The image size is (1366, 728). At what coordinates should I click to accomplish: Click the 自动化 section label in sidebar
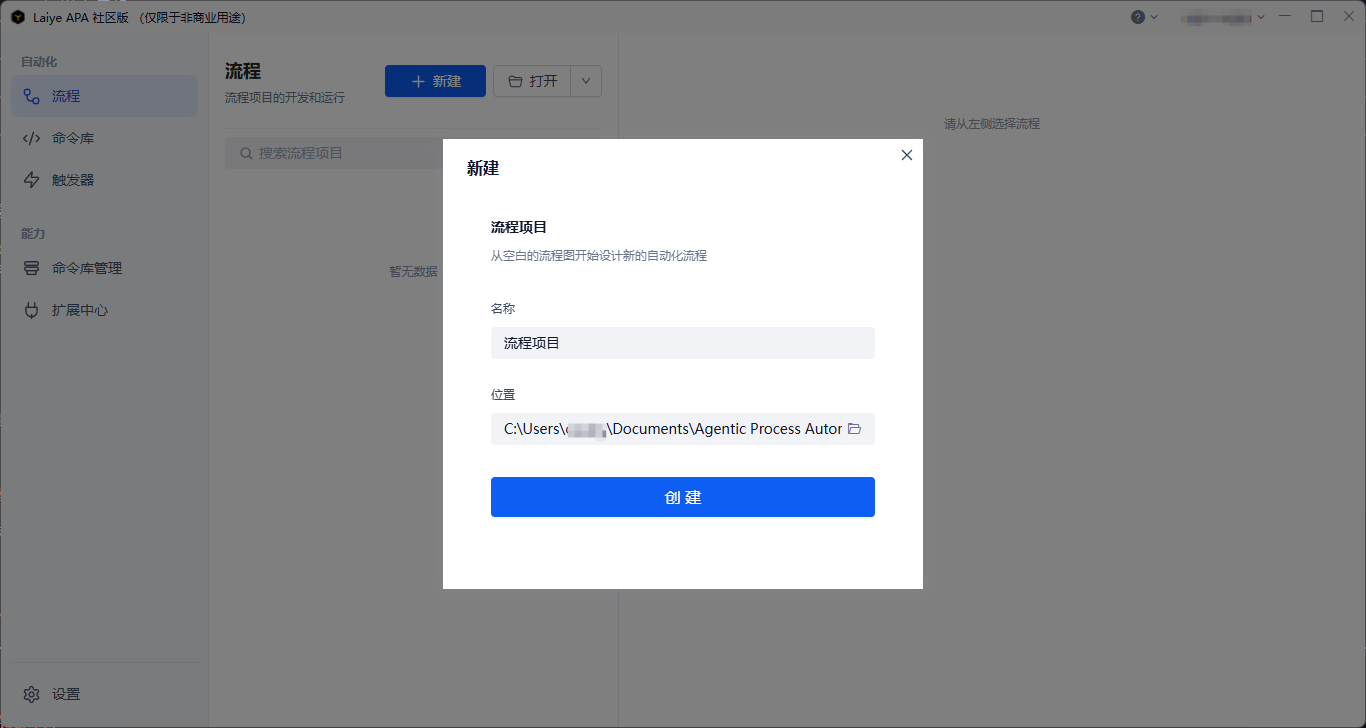(x=39, y=62)
